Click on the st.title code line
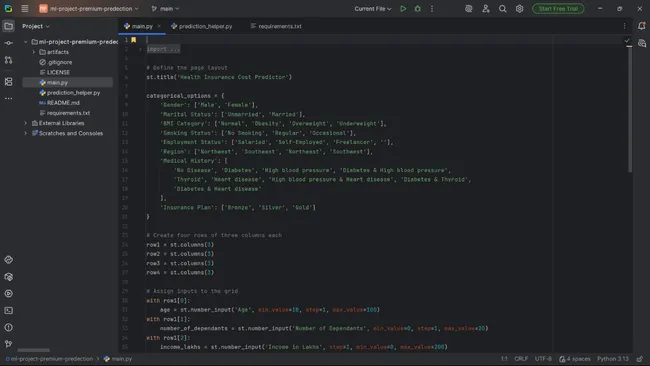The height and width of the screenshot is (366, 650). pos(219,77)
